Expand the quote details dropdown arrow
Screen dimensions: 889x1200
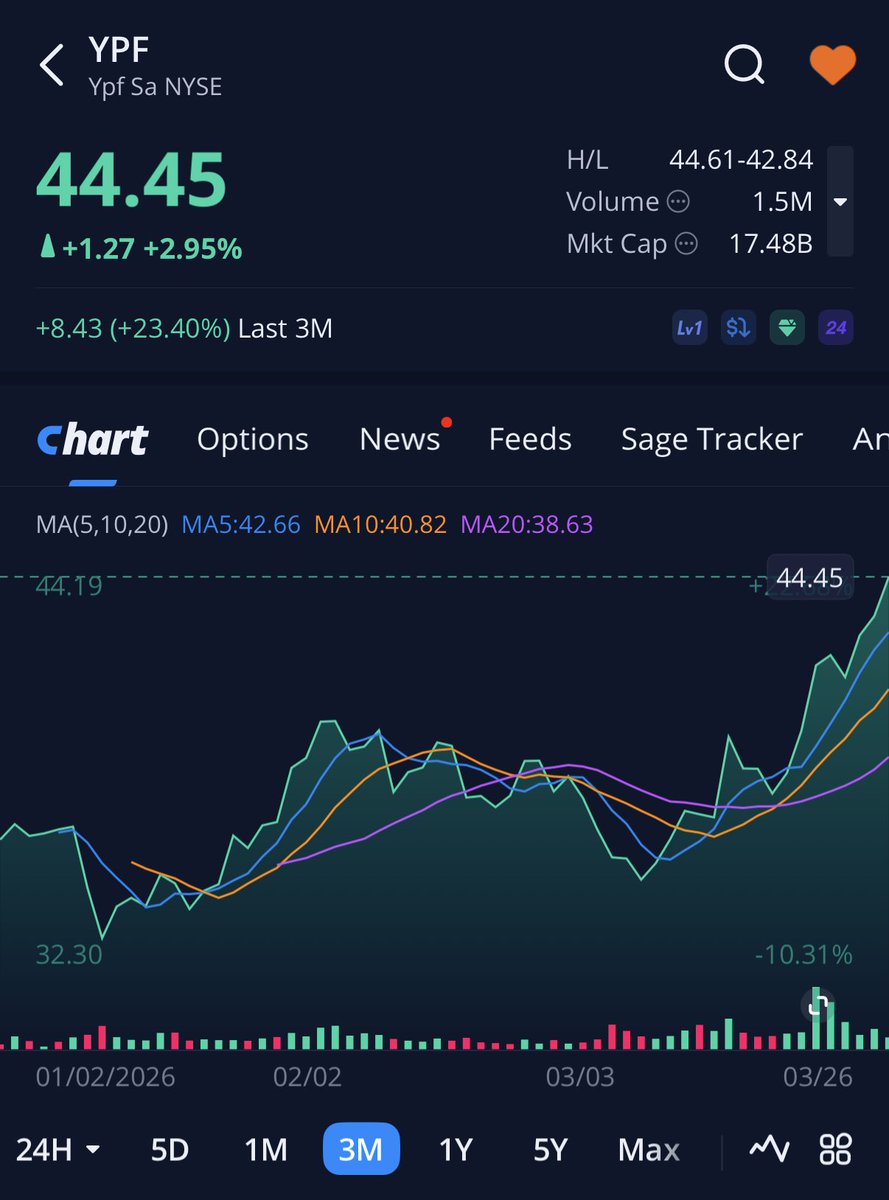point(841,202)
